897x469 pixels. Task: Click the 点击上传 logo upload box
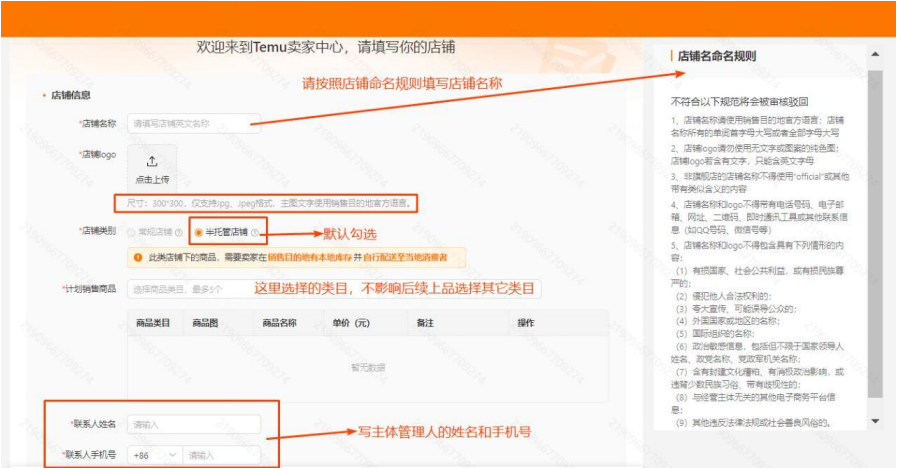coord(152,168)
